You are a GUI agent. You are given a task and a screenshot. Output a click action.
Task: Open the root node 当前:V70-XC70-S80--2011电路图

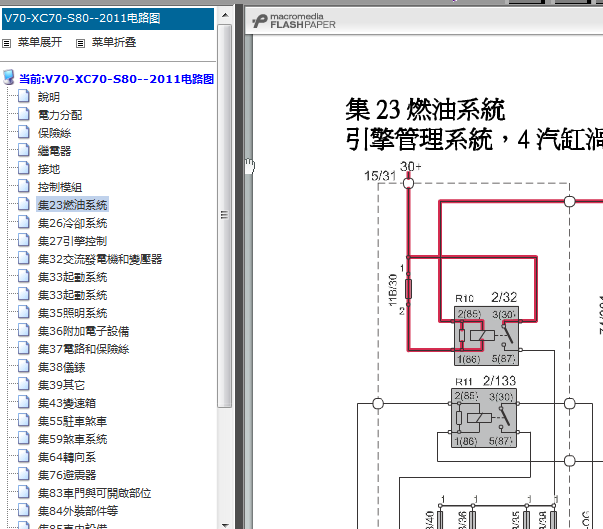point(117,79)
